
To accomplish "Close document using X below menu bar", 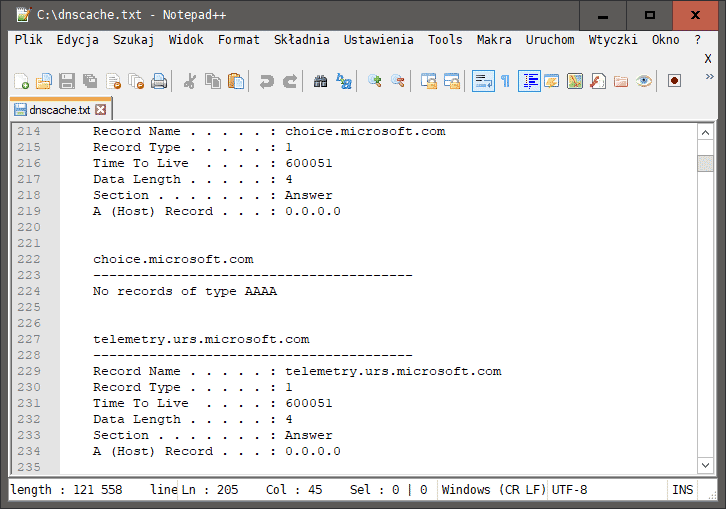I will pyautogui.click(x=708, y=59).
